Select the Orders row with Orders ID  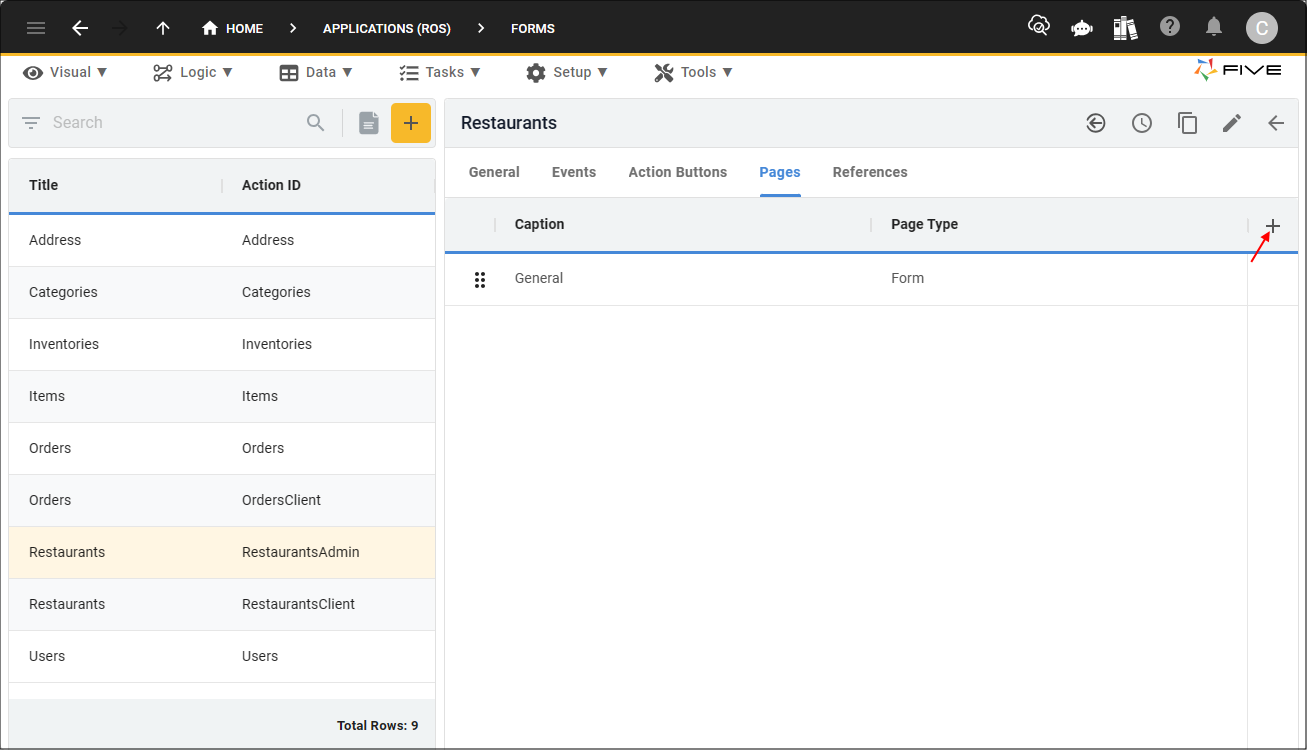222,449
